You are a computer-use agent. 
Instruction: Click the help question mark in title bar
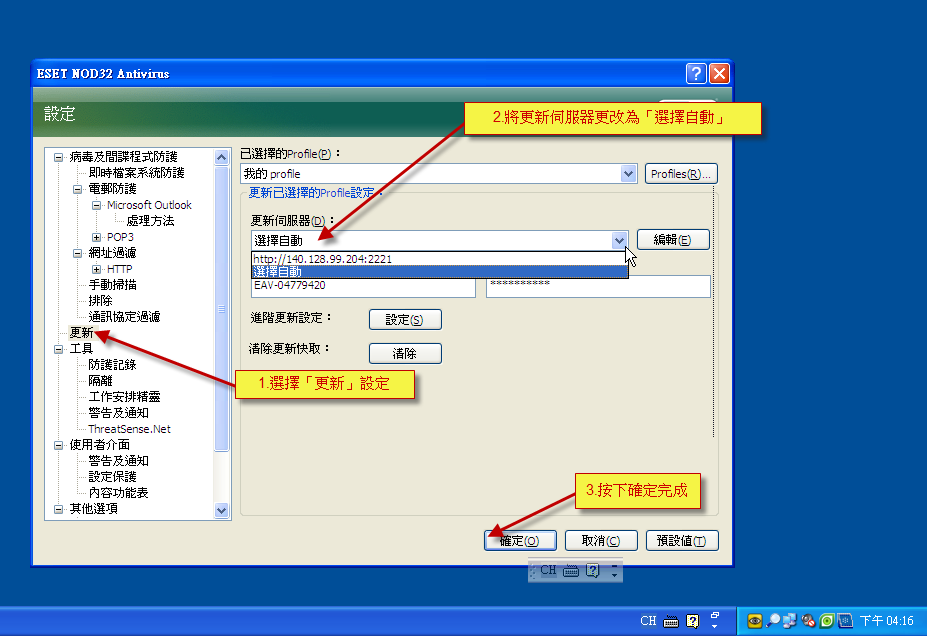(x=696, y=73)
